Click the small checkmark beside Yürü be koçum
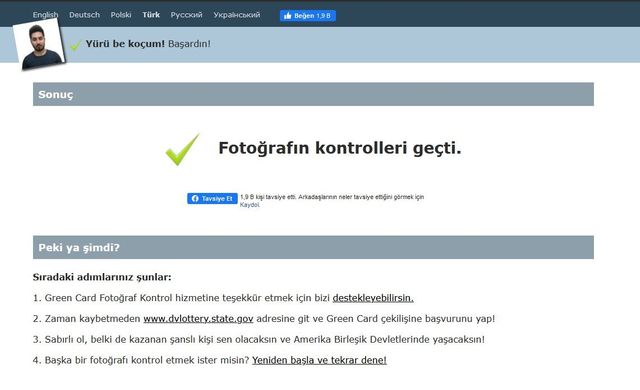 76,45
